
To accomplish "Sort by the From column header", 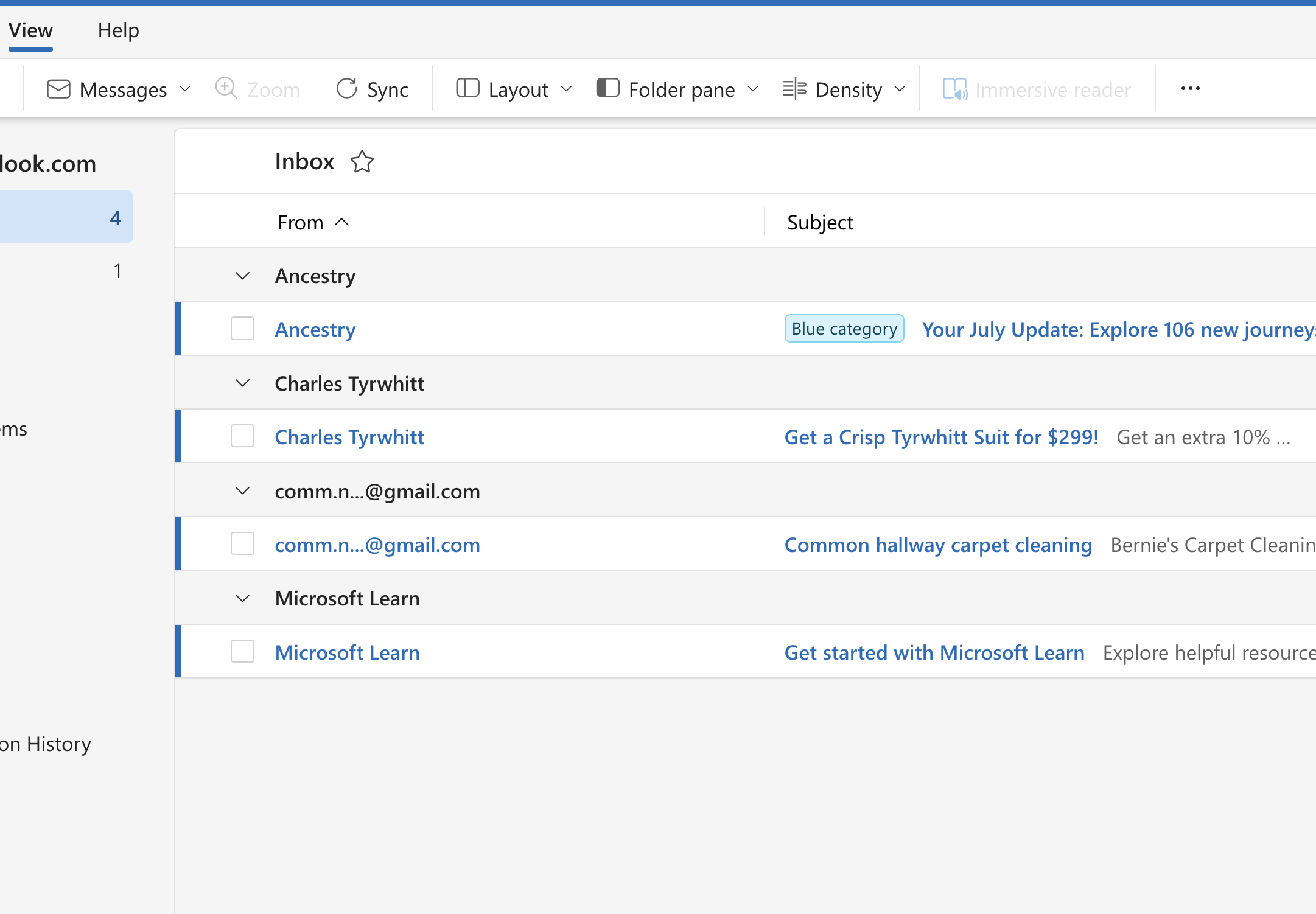I will [x=301, y=223].
